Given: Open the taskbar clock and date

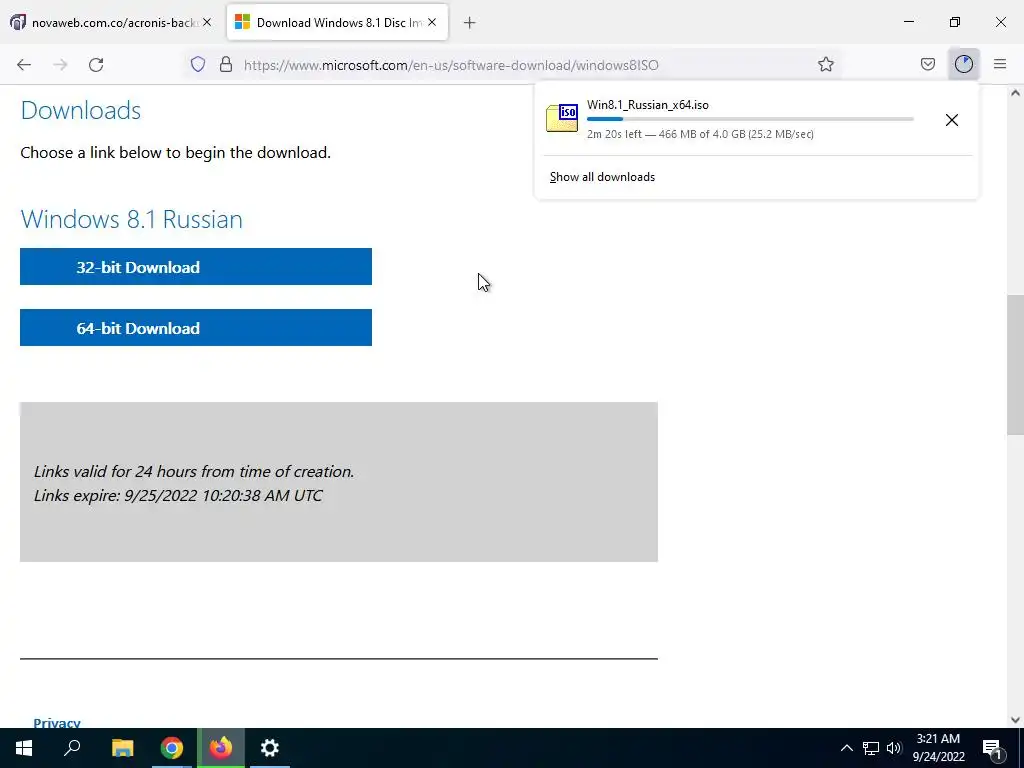Looking at the screenshot, I should (x=938, y=748).
